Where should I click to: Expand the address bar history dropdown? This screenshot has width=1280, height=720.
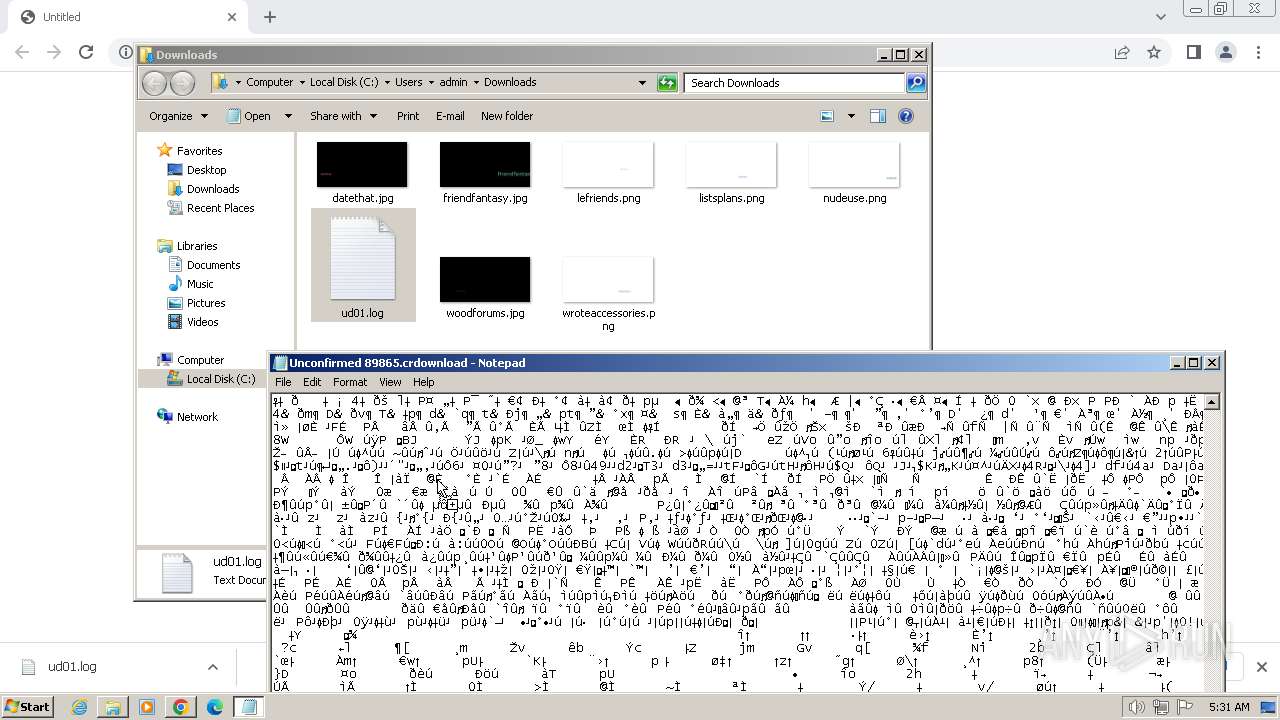642,83
